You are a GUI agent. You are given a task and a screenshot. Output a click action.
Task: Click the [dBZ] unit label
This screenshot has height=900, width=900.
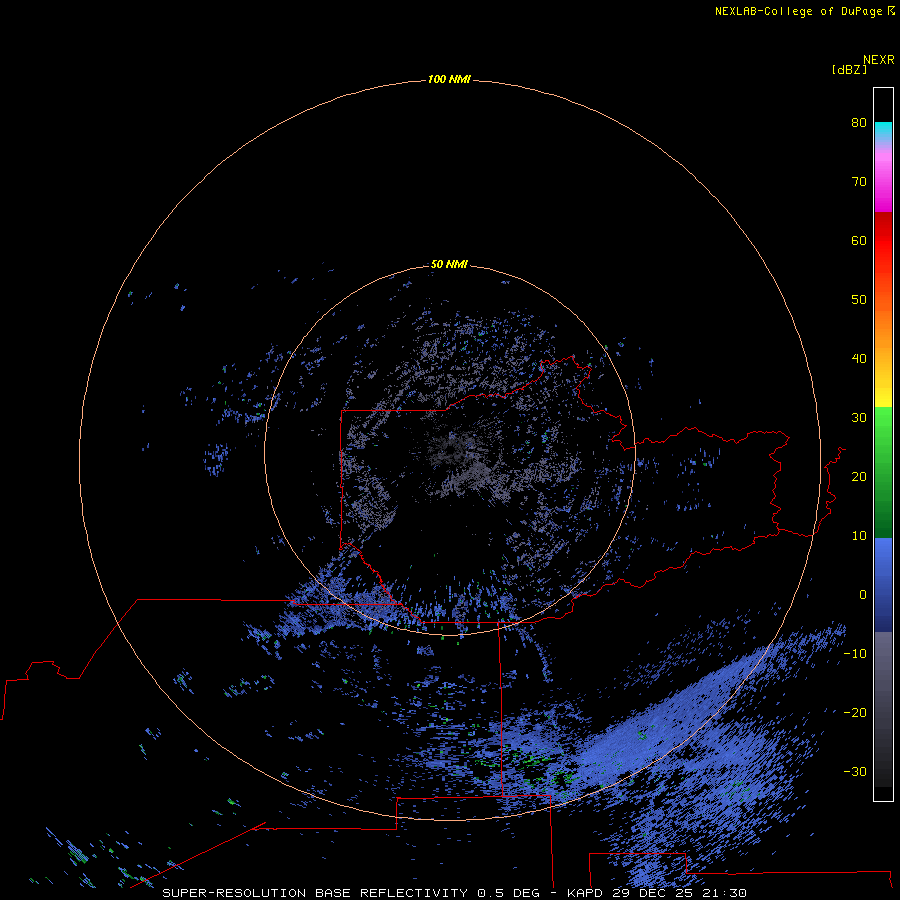pyautogui.click(x=849, y=69)
